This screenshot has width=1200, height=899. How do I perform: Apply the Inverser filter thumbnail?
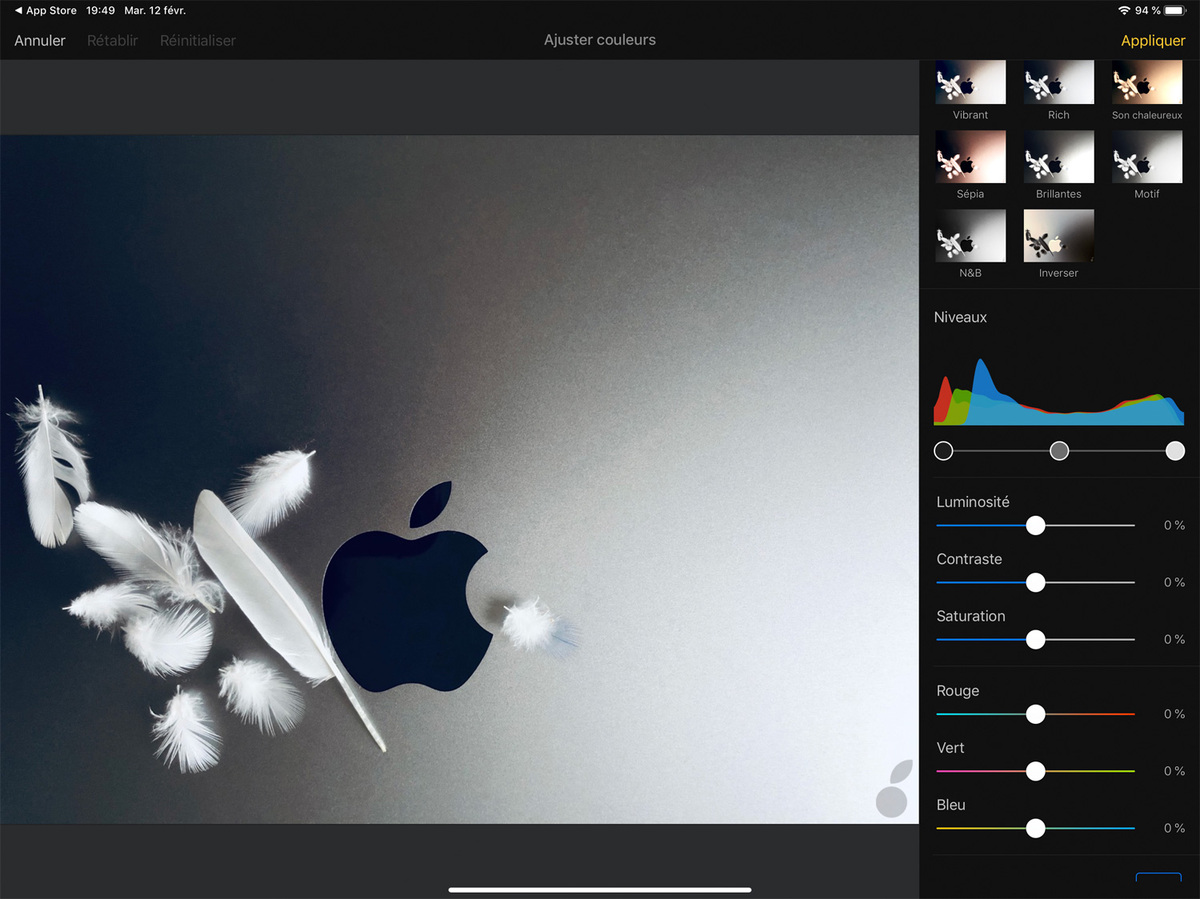(1058, 236)
